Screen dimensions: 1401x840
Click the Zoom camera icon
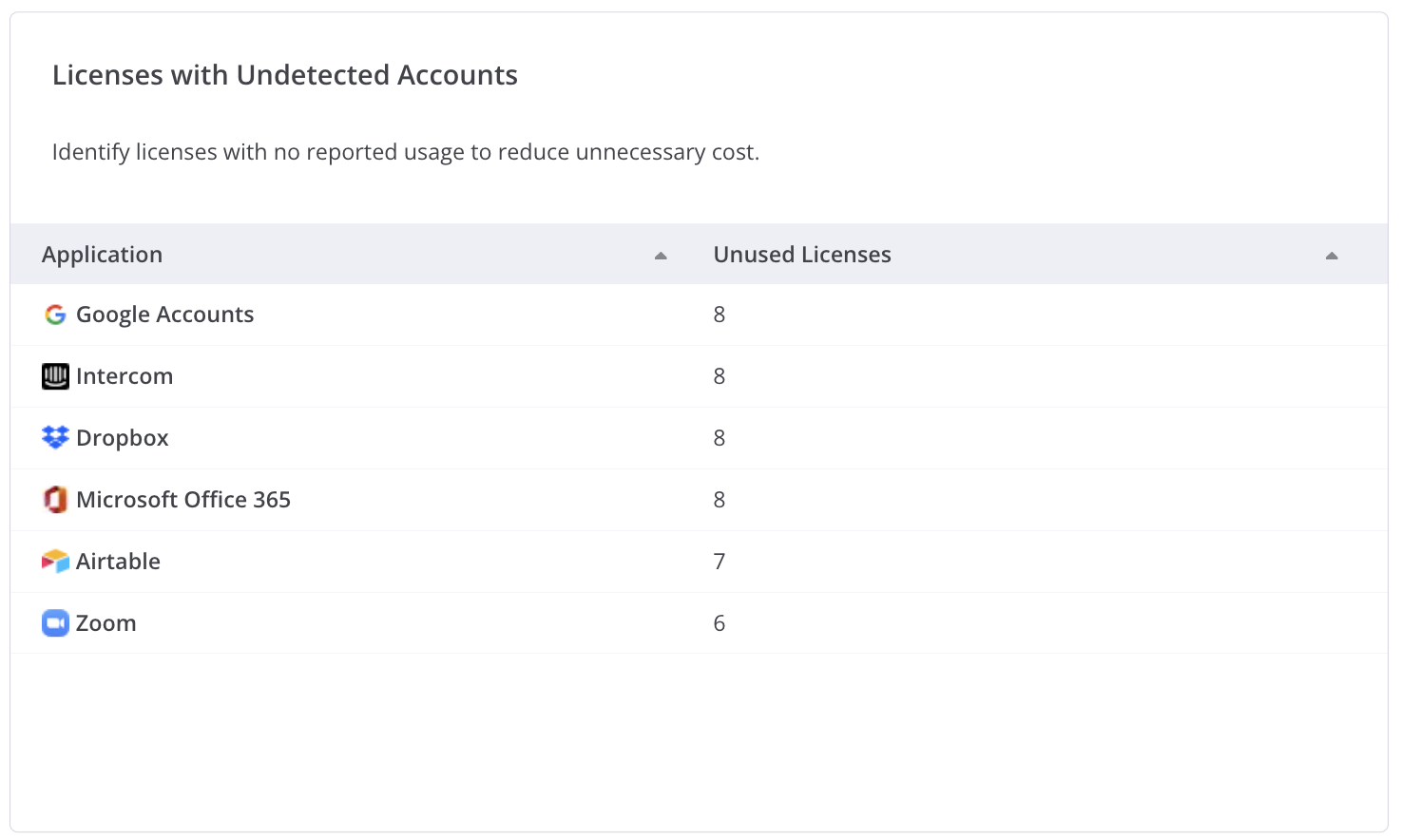coord(55,623)
